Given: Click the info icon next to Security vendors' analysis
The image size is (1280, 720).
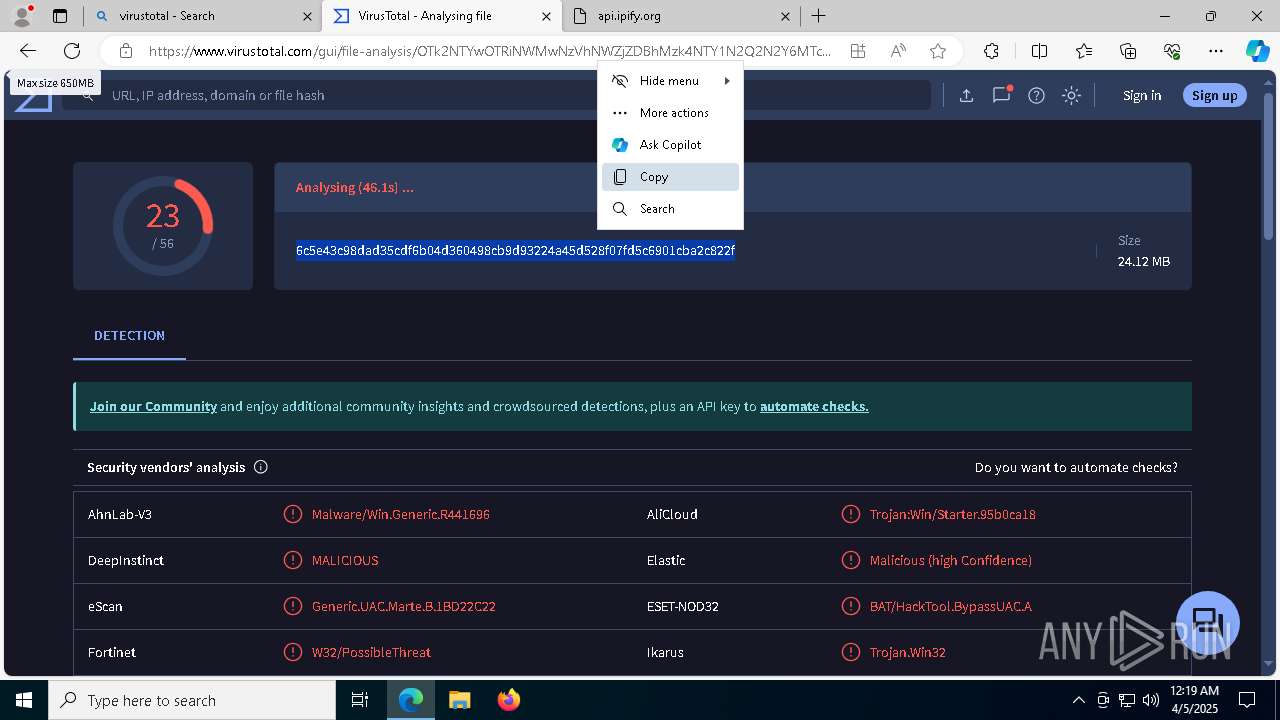Looking at the screenshot, I should (x=260, y=467).
